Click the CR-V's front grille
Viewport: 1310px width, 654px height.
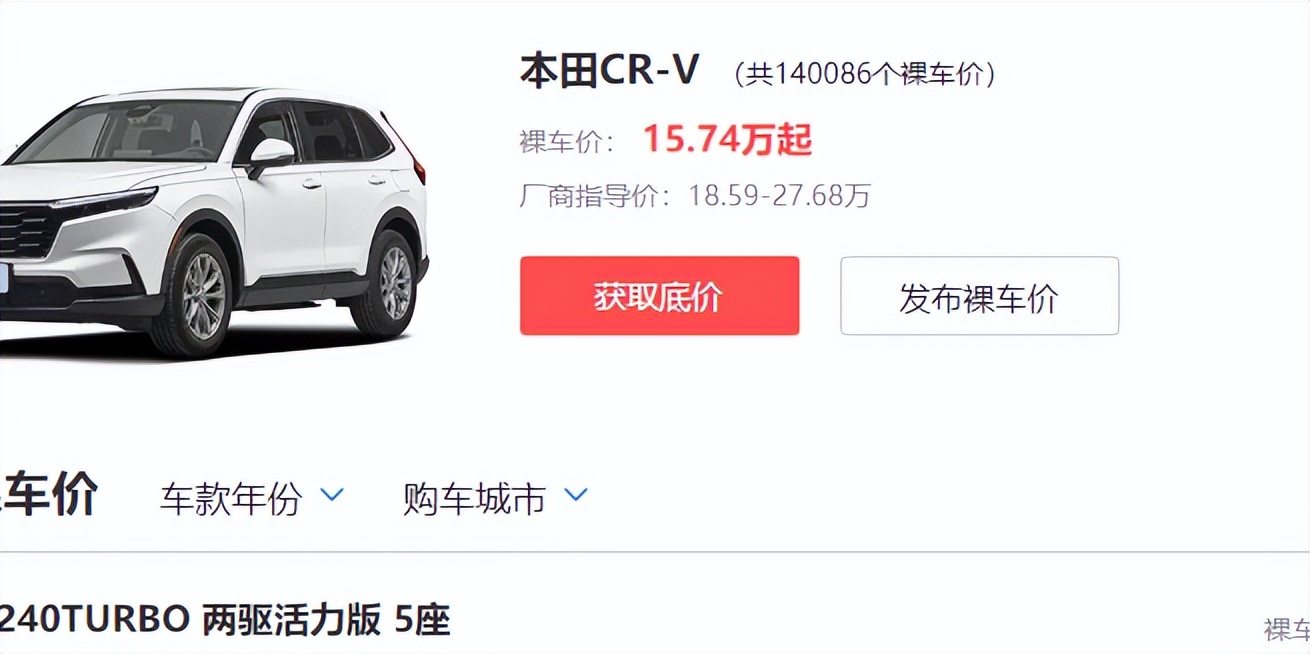[x=26, y=228]
